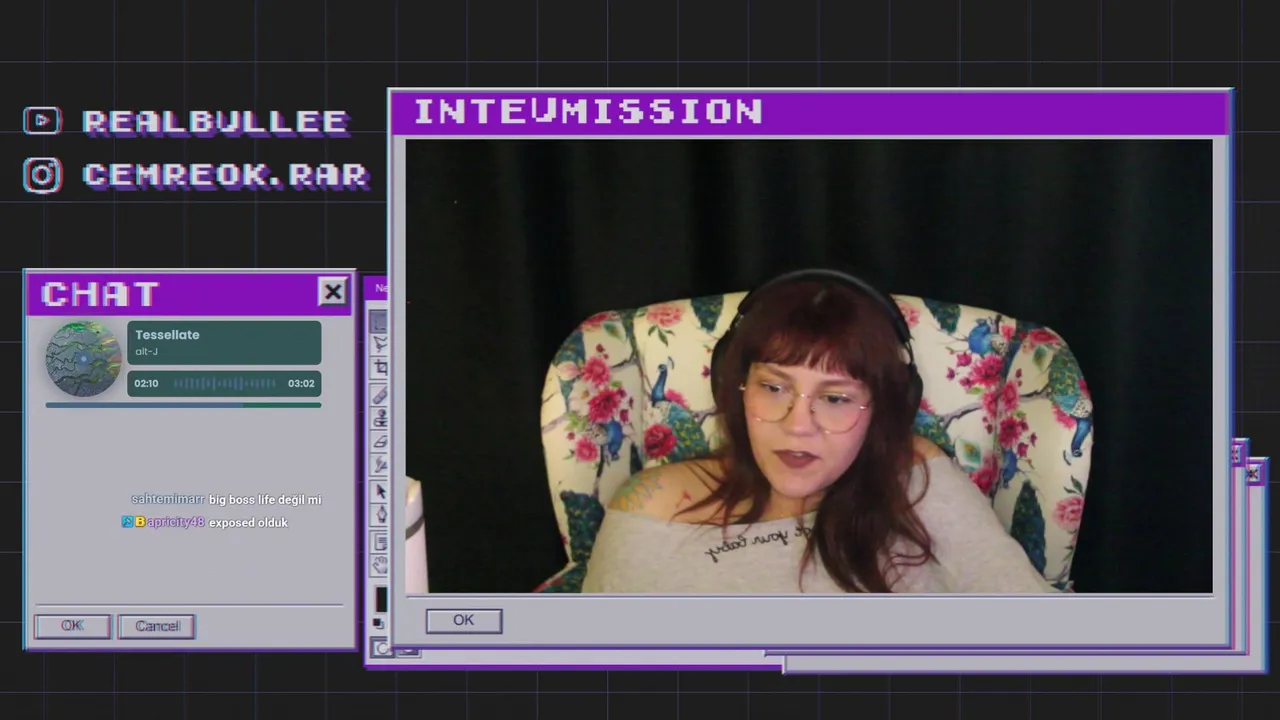The height and width of the screenshot is (720, 1280).
Task: Click the black foreground color swatch
Action: tap(380, 599)
